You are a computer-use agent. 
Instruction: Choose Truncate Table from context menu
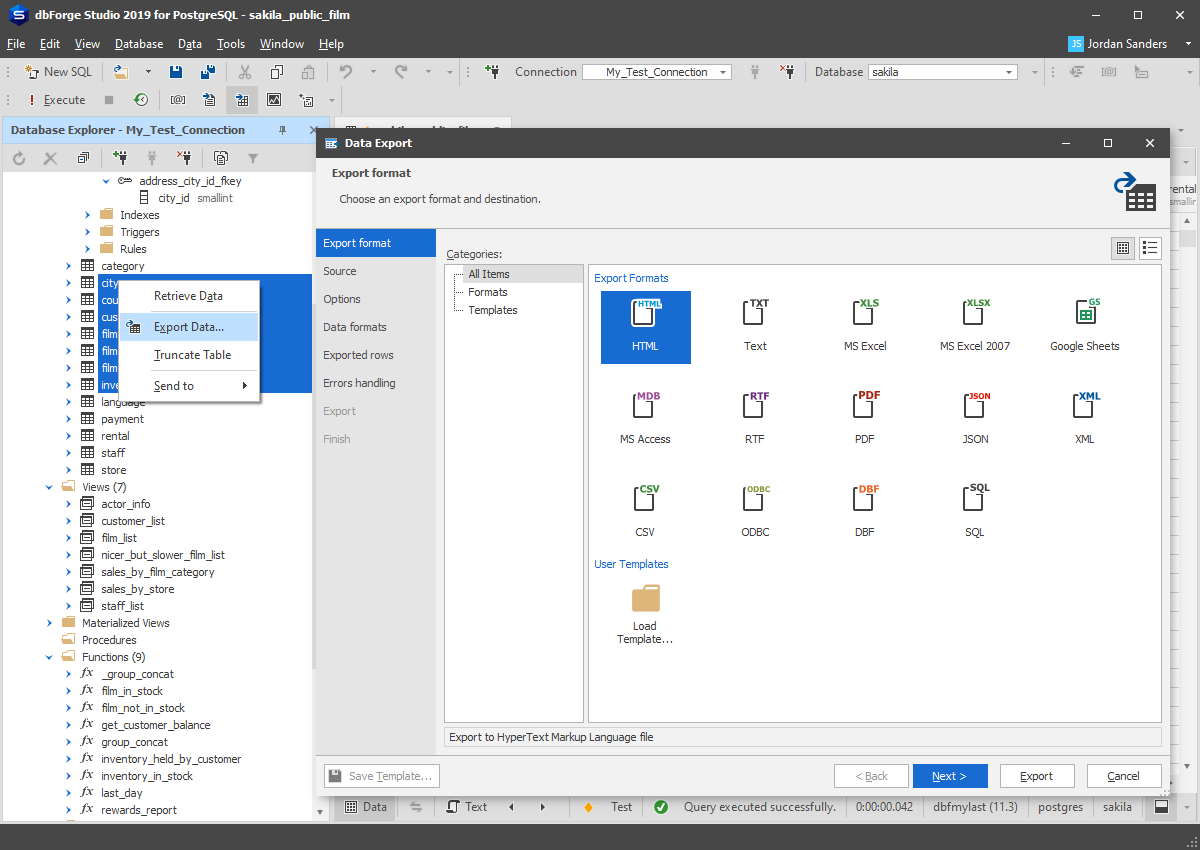[188, 355]
